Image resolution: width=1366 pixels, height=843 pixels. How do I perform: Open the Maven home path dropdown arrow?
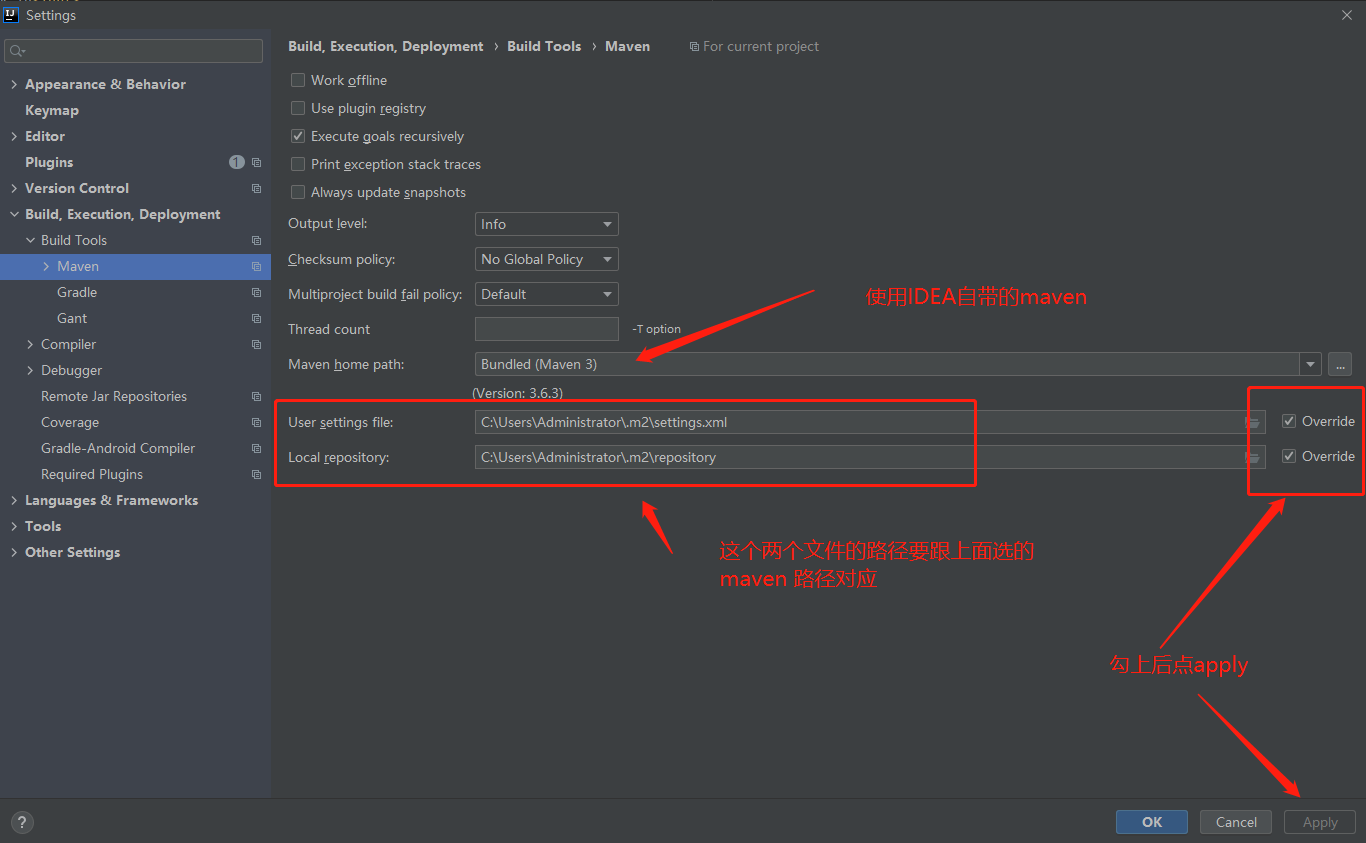(1310, 364)
